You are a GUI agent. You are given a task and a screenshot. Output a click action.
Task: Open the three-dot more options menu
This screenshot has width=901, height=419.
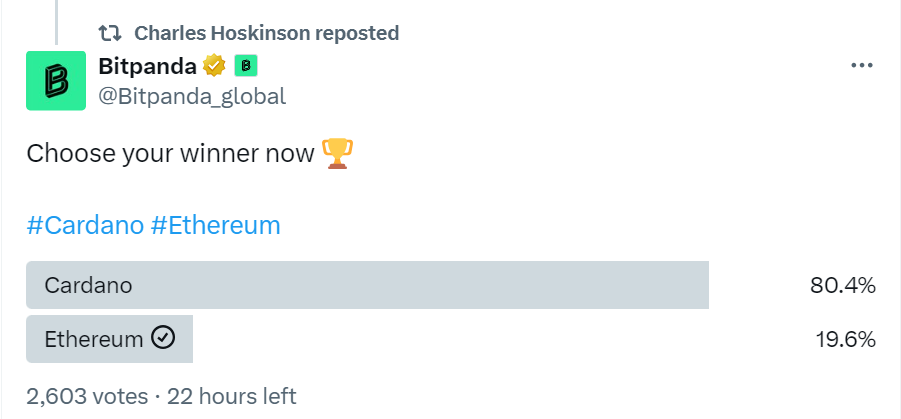click(x=862, y=65)
